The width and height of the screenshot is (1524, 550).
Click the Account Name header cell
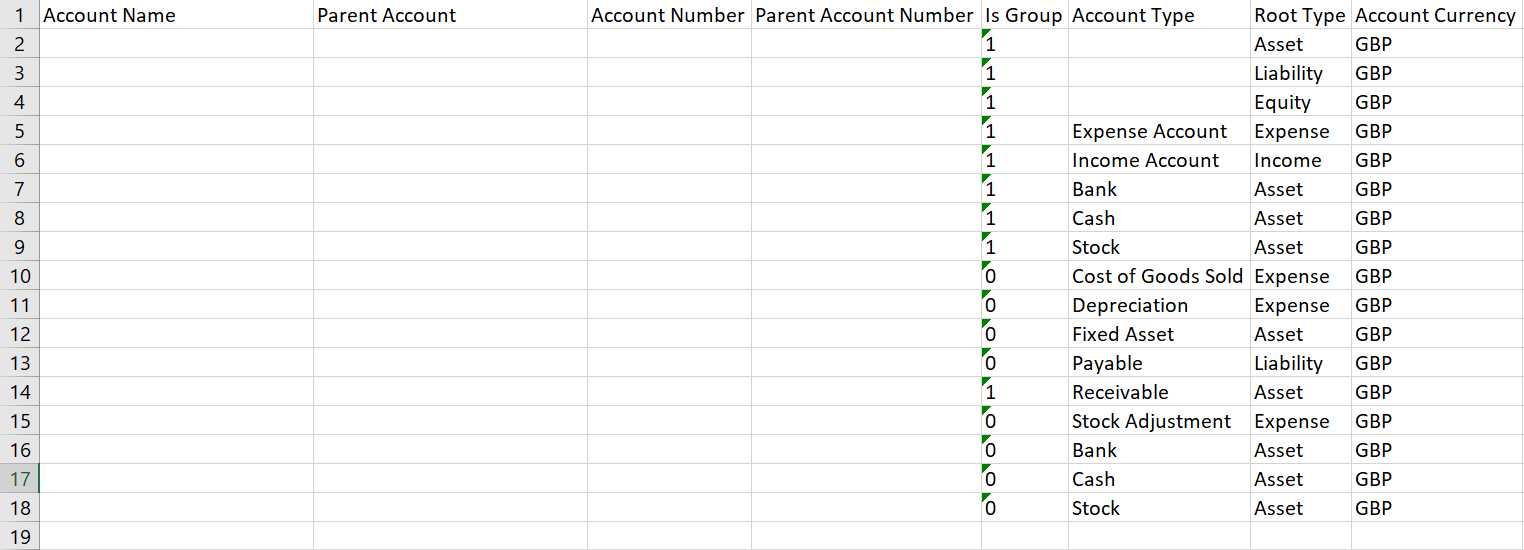pyautogui.click(x=110, y=15)
